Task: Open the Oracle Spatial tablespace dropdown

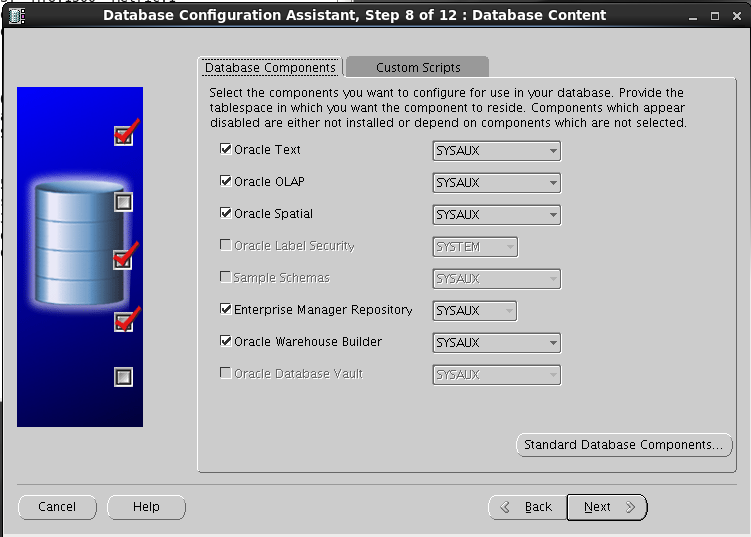Action: pos(497,215)
